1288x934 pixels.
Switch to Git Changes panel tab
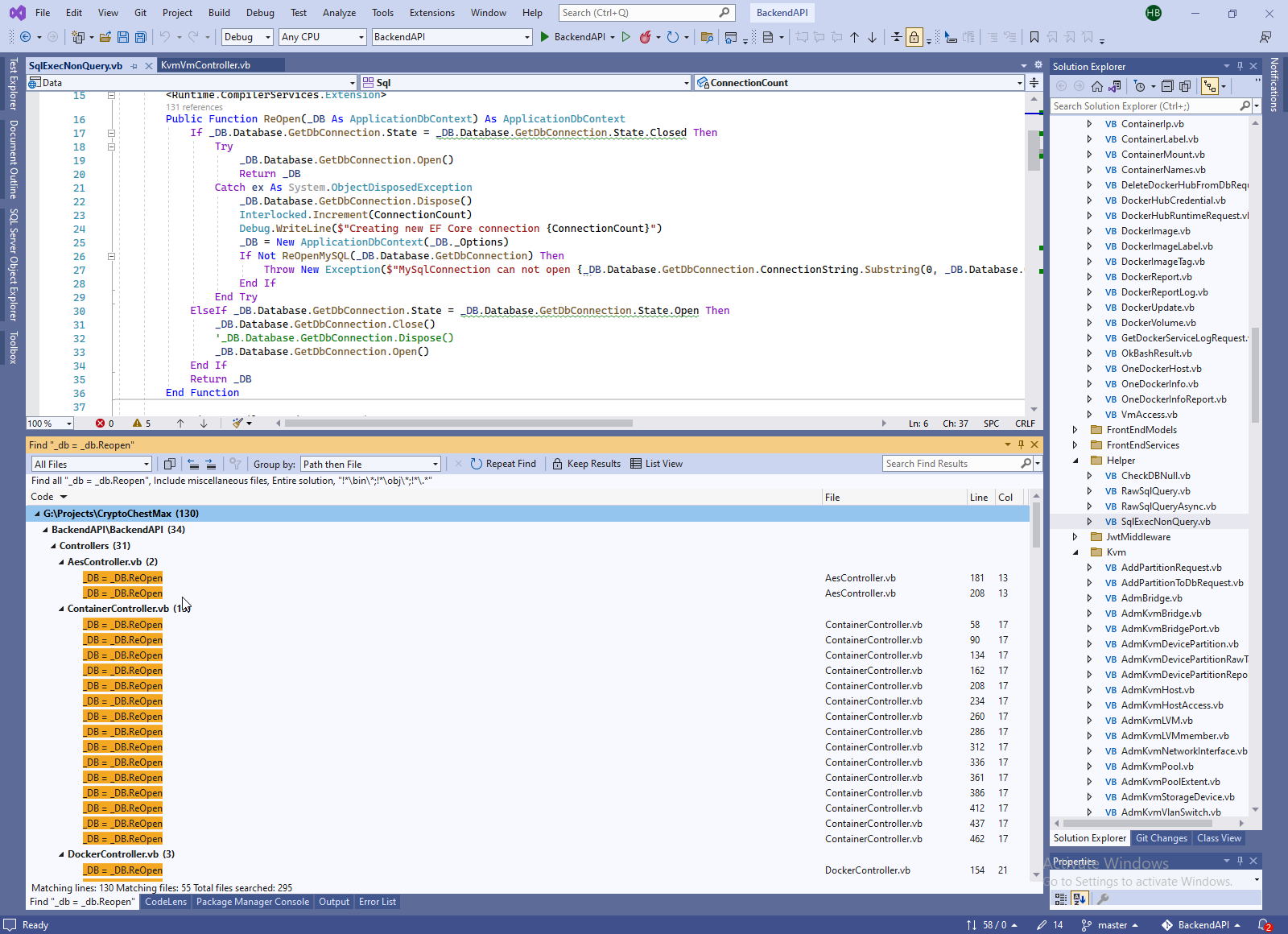1161,838
